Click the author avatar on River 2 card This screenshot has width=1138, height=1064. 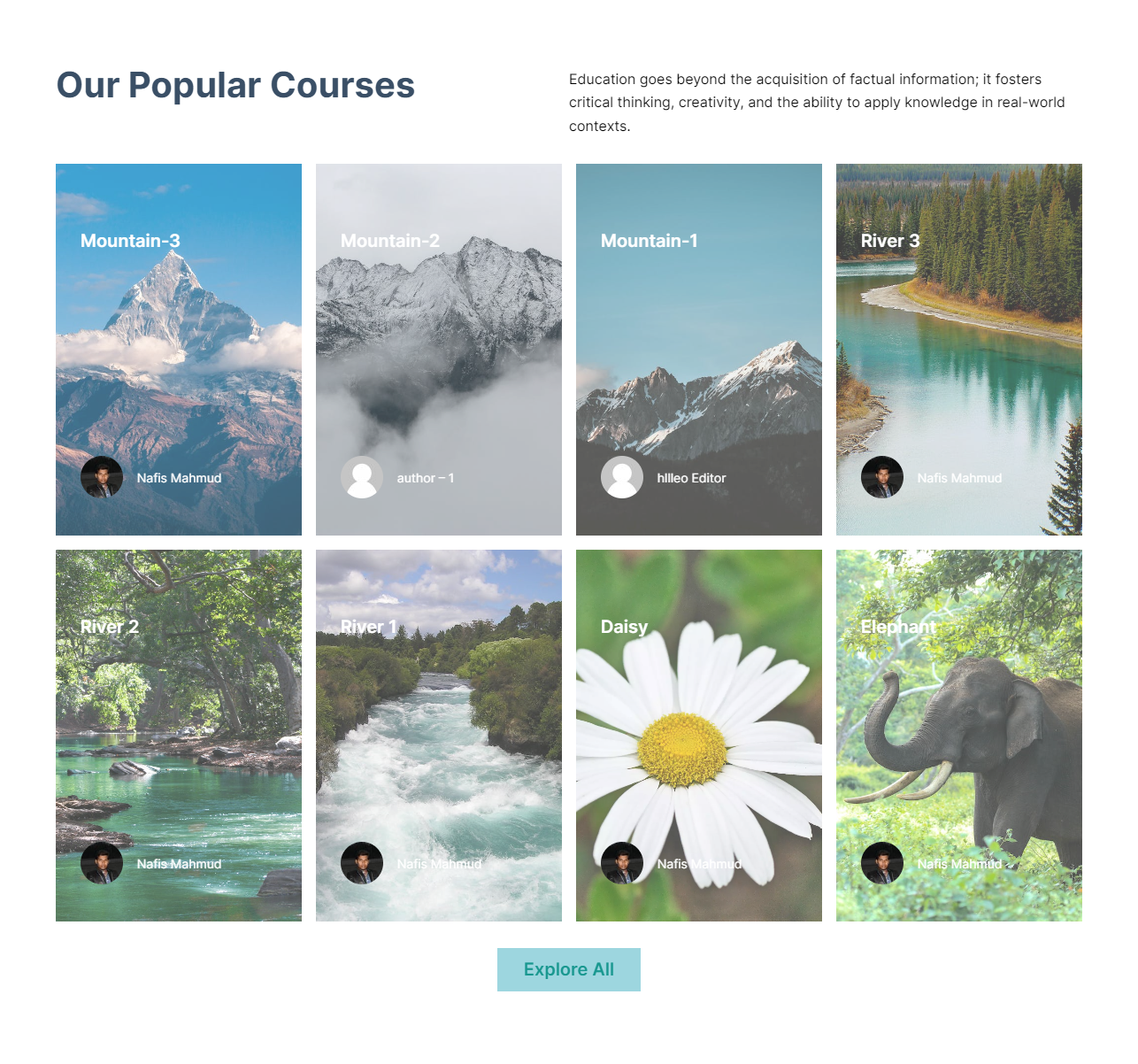(102, 863)
